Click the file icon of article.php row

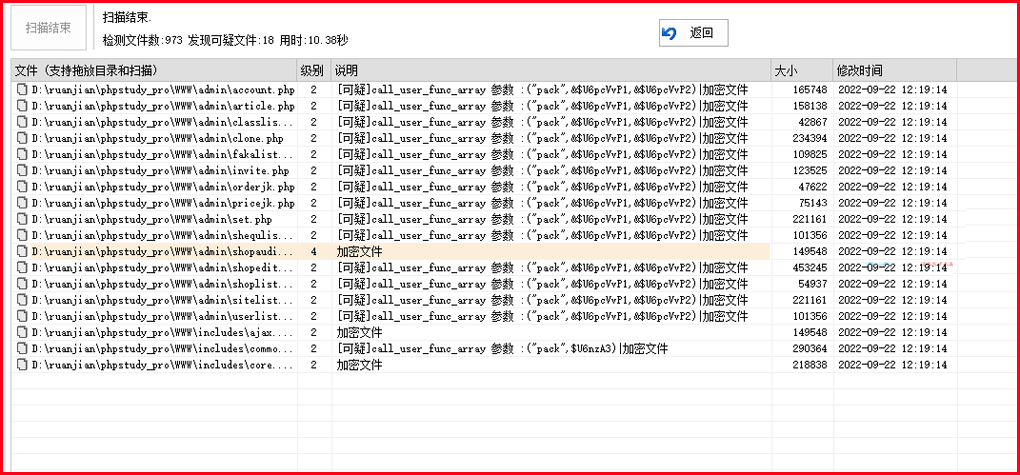click(x=21, y=106)
